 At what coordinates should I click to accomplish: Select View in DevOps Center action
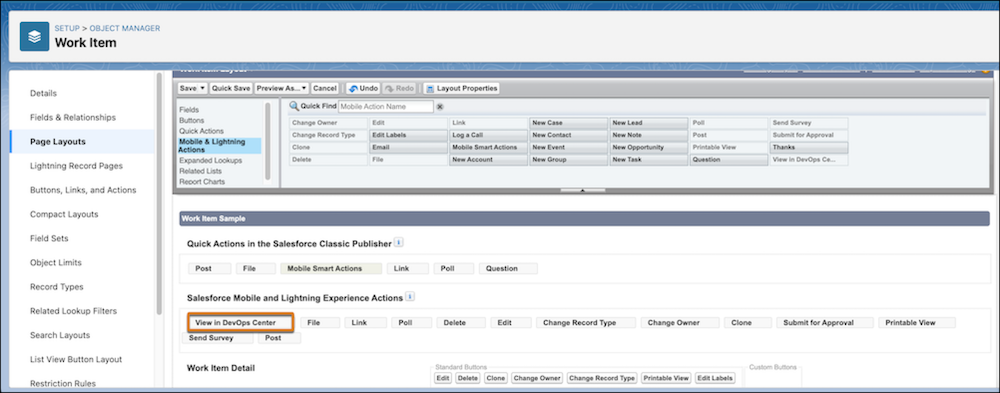pos(241,323)
